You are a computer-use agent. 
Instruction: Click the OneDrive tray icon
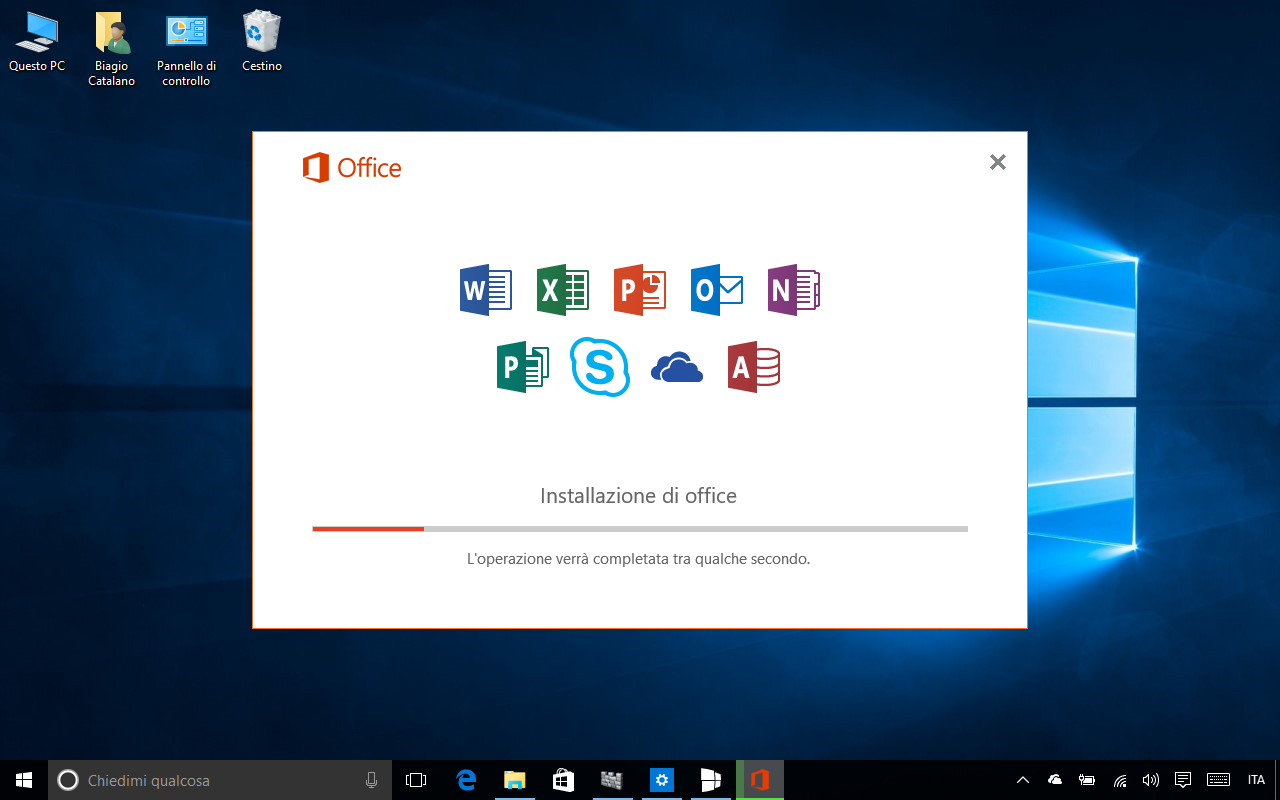pos(1055,780)
